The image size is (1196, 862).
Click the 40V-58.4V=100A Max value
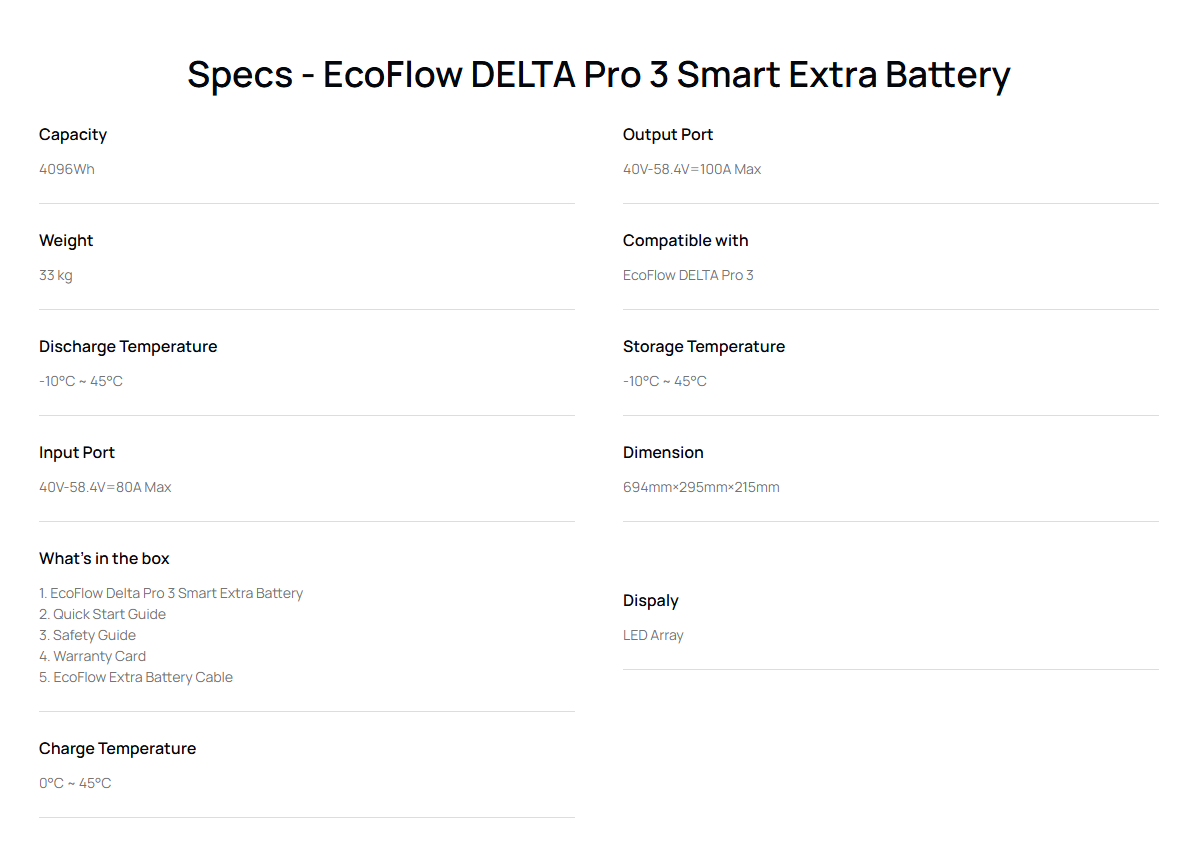tap(692, 169)
